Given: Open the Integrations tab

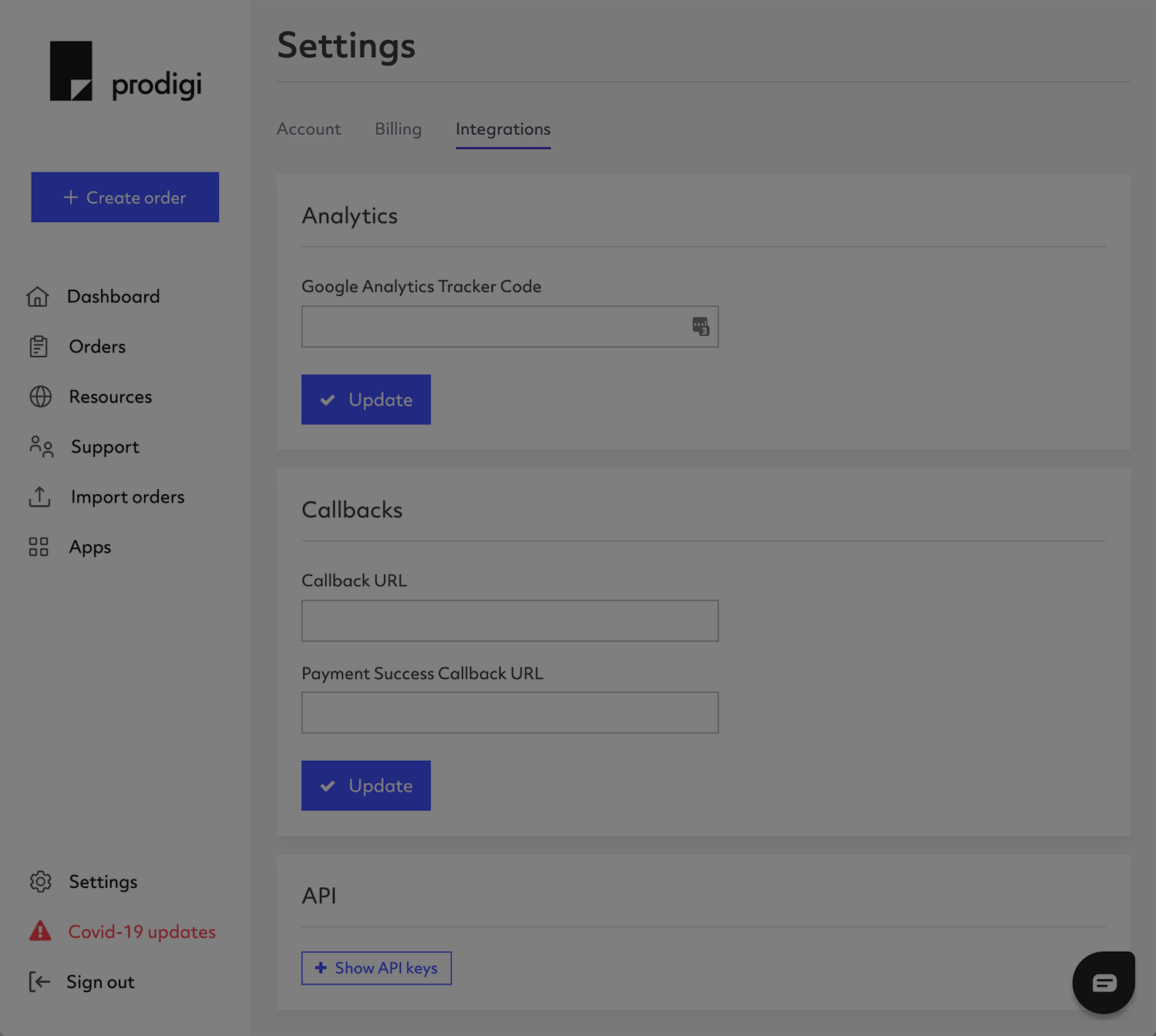Looking at the screenshot, I should pyautogui.click(x=502, y=129).
